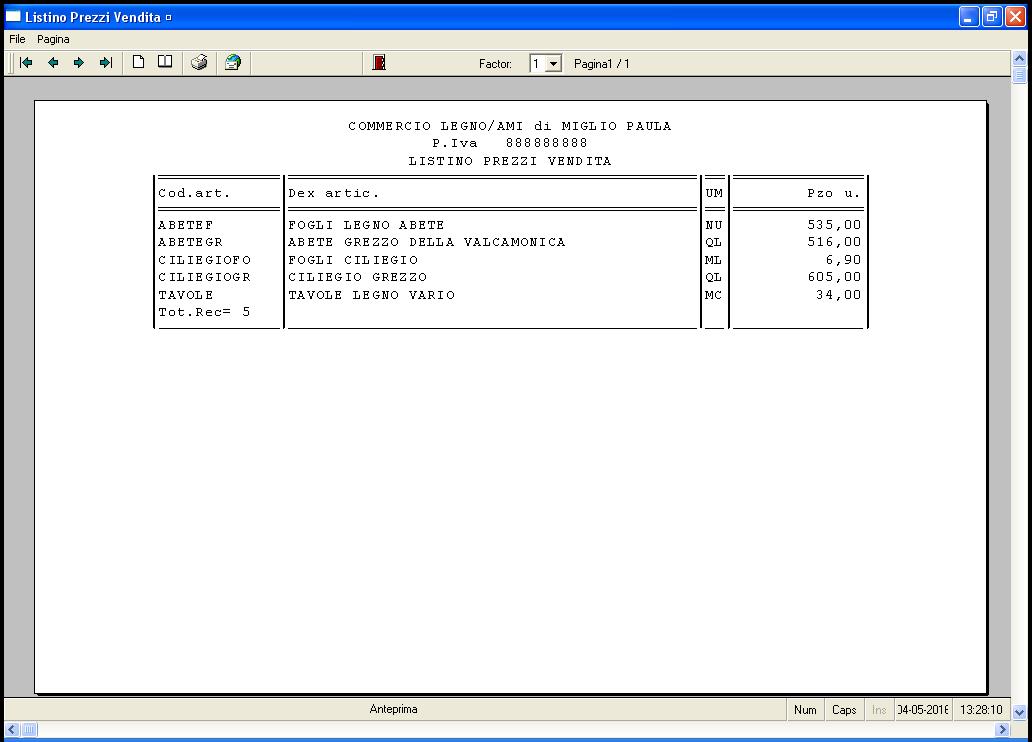The image size is (1032, 742).
Task: Select article code ABETEGR
Action: tap(190, 242)
